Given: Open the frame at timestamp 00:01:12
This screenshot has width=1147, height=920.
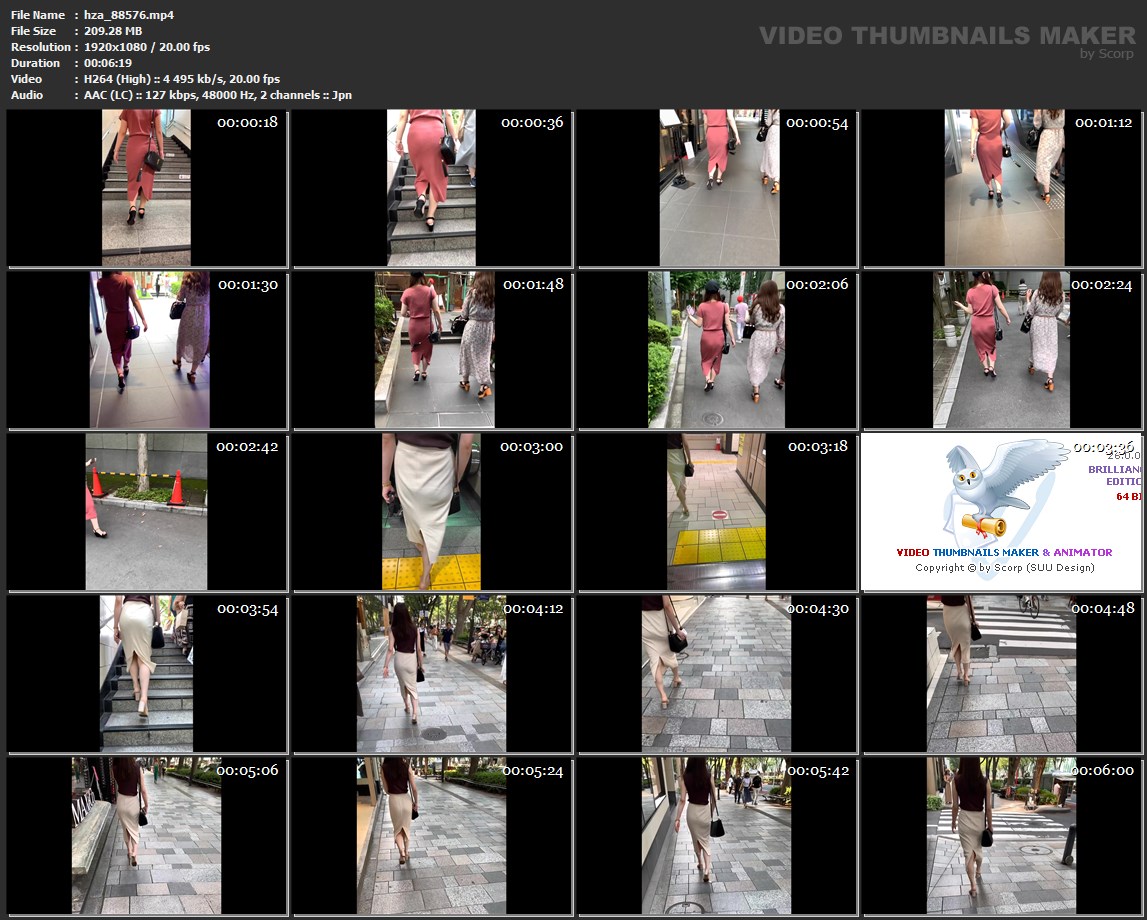Looking at the screenshot, I should pyautogui.click(x=1003, y=188).
